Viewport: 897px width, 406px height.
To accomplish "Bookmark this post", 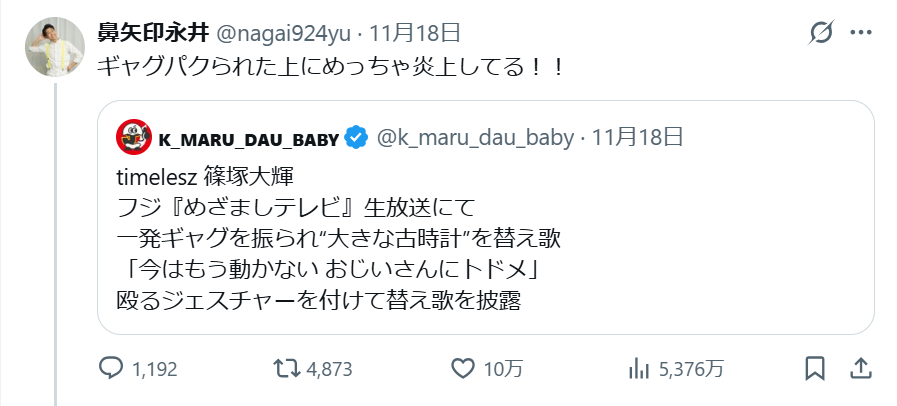I will tap(815, 368).
